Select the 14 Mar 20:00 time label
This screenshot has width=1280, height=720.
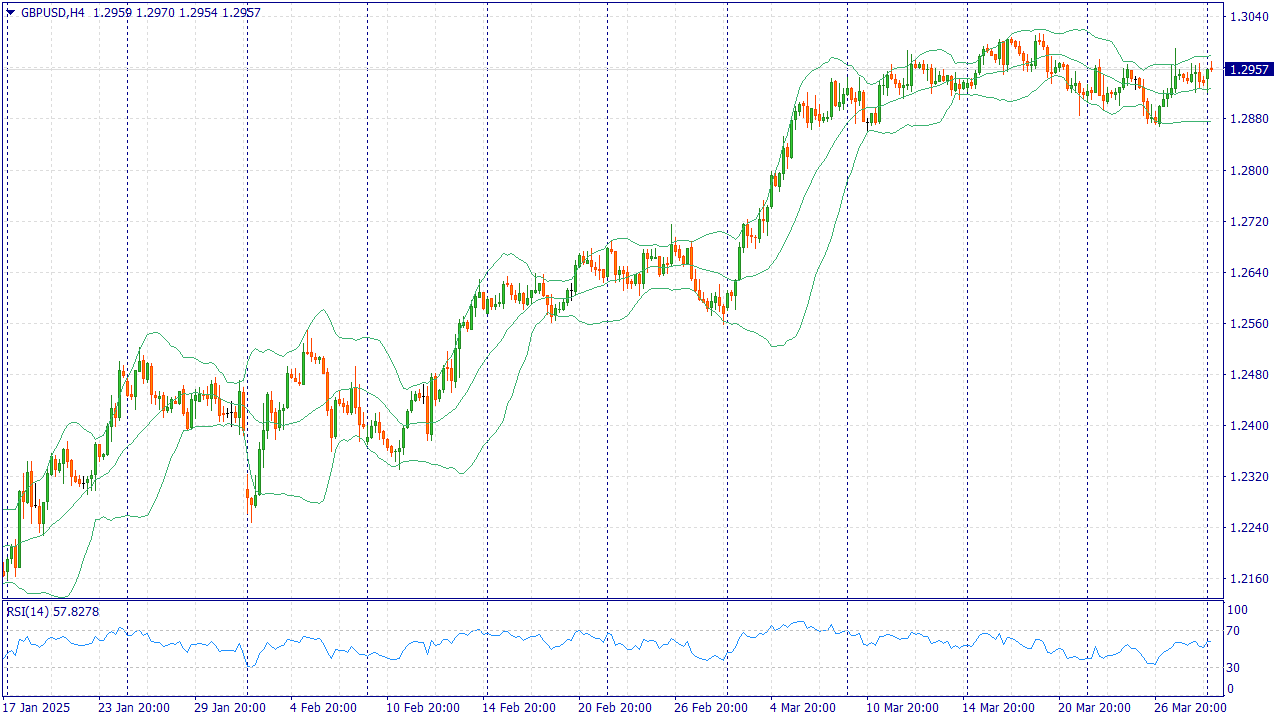pyautogui.click(x=999, y=708)
